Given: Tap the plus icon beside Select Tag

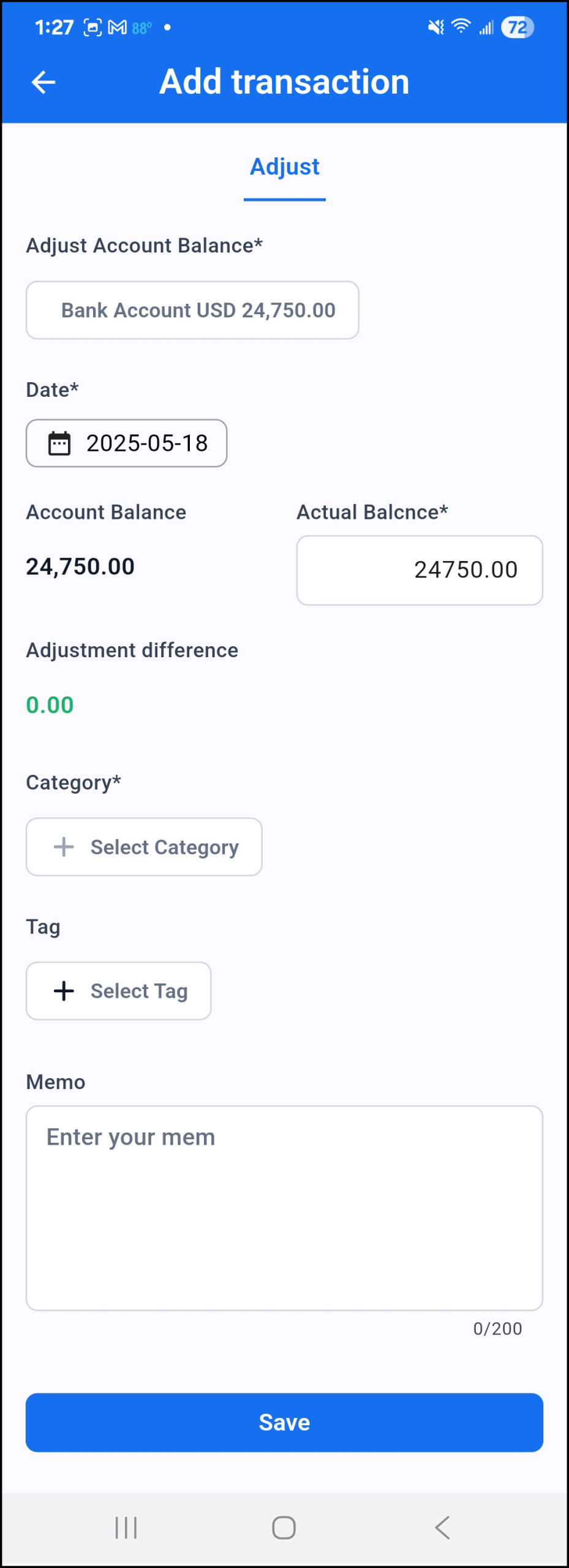Looking at the screenshot, I should pos(64,991).
